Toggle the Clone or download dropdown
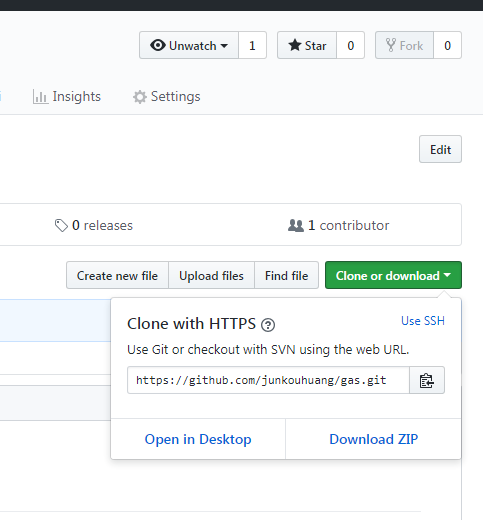Viewport: 483px width, 520px height. point(393,275)
